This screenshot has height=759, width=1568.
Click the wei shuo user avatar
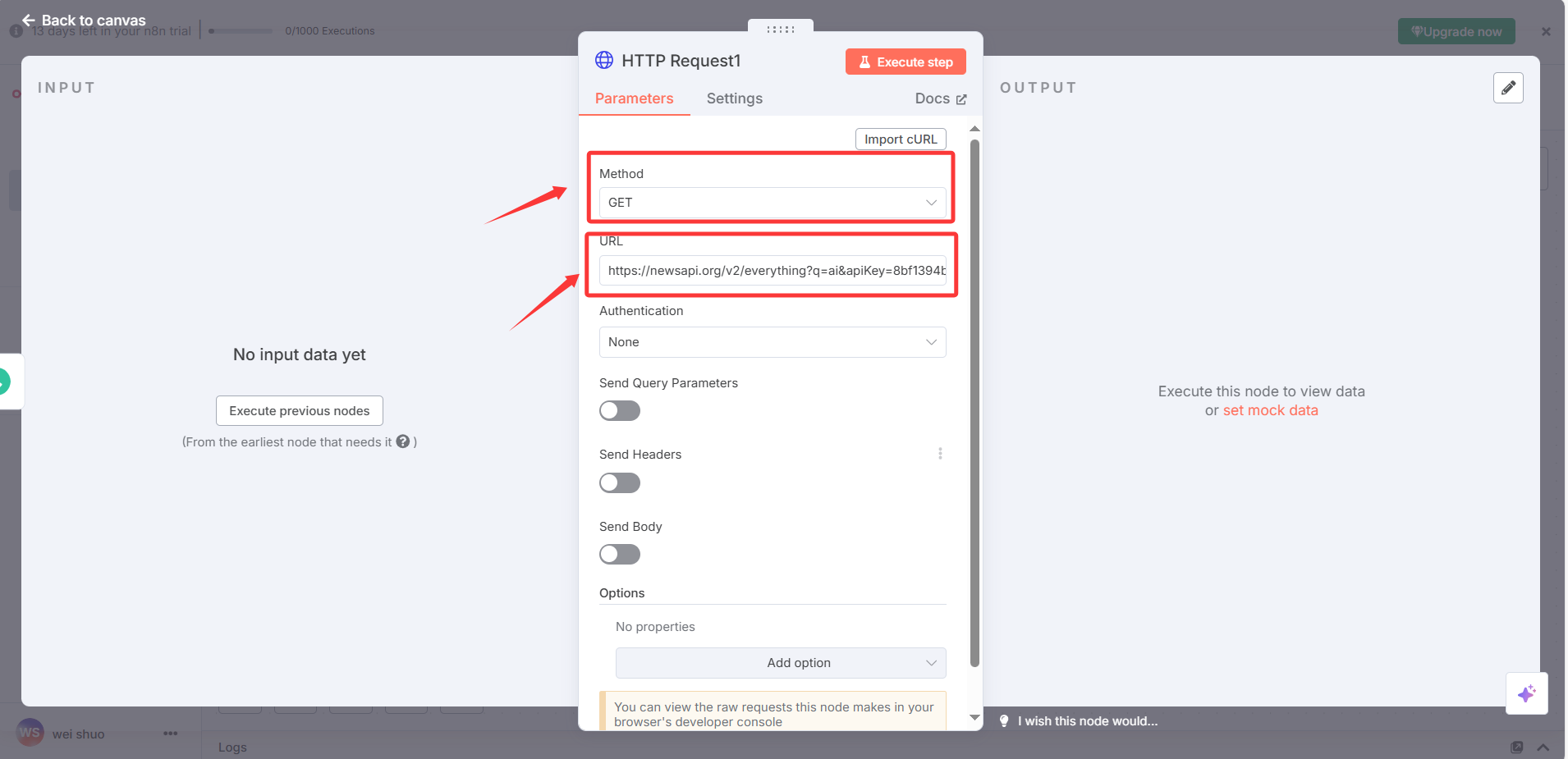click(30, 733)
